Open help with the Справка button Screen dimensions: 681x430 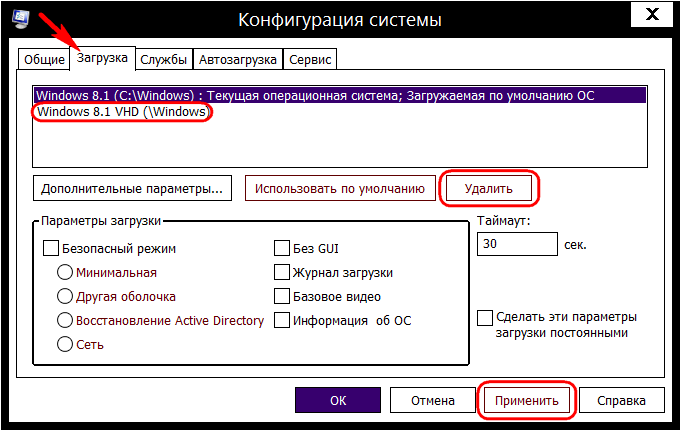pyautogui.click(x=621, y=400)
